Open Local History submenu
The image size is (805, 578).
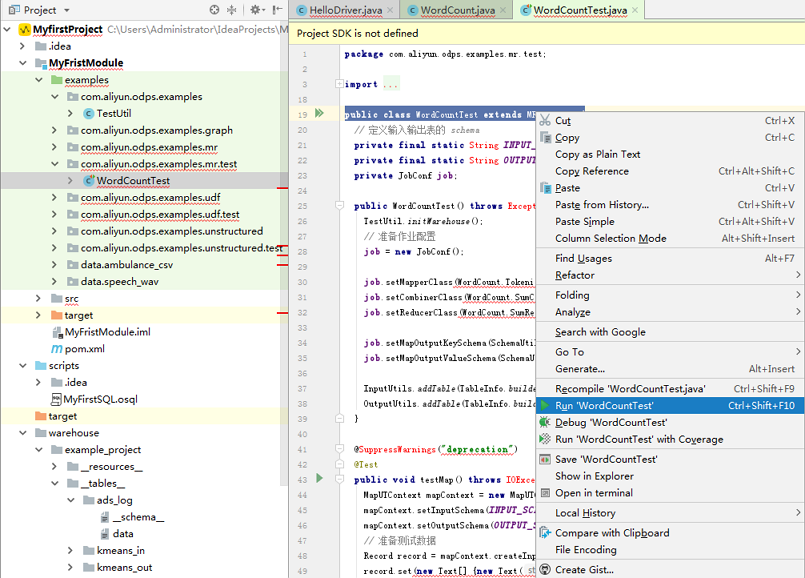(x=585, y=513)
